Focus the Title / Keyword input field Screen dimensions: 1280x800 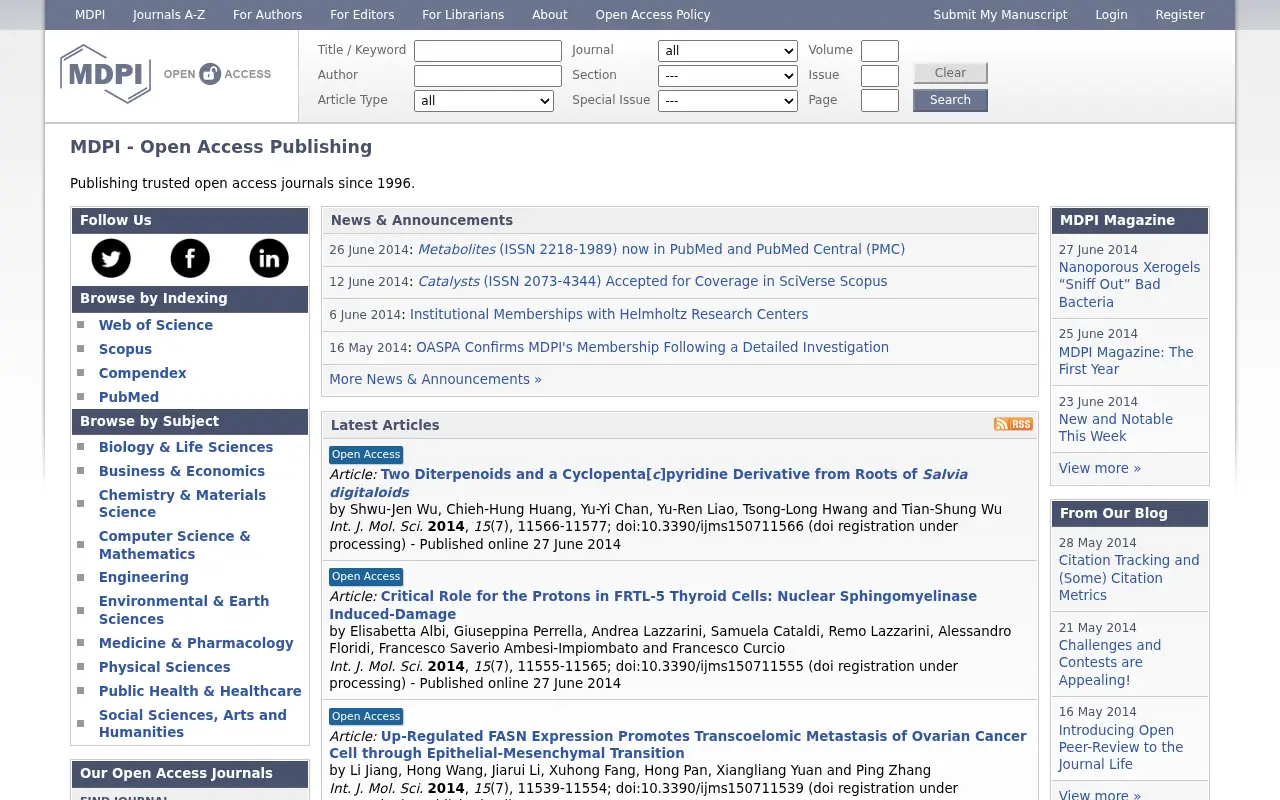[488, 51]
